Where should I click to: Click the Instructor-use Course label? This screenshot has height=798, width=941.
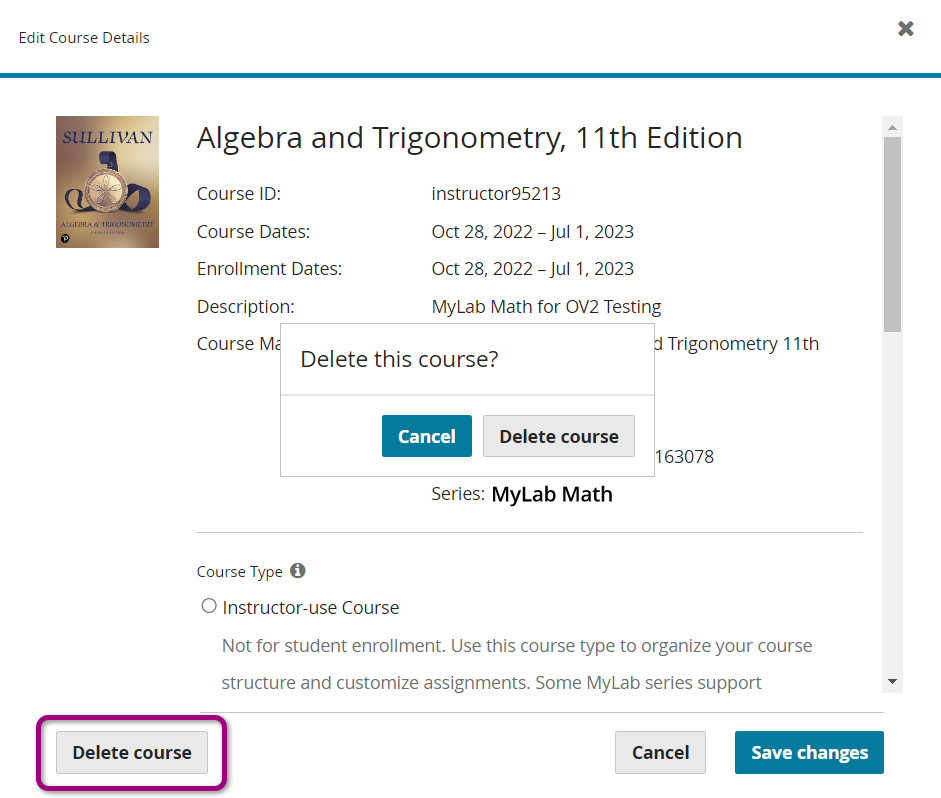click(x=311, y=608)
